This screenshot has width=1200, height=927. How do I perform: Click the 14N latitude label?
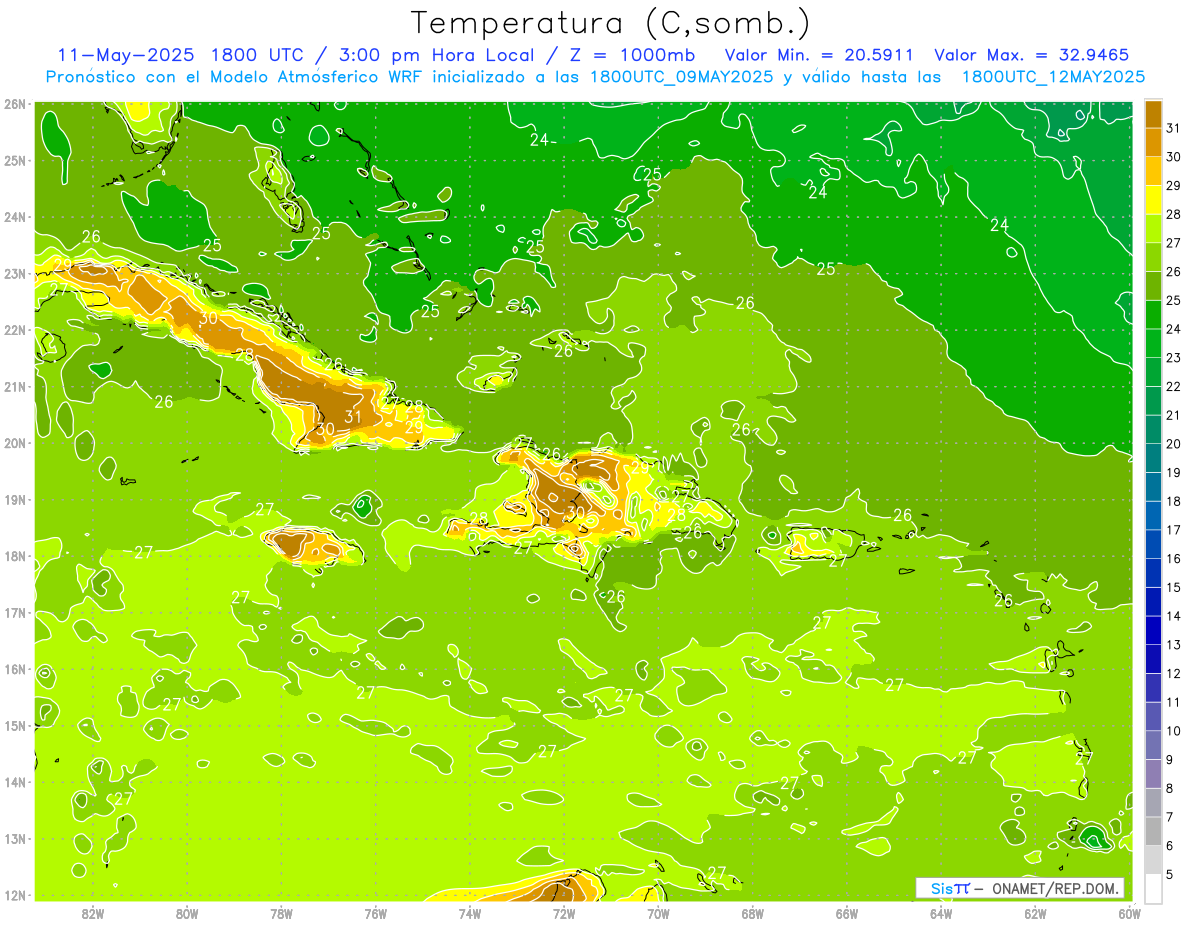pyautogui.click(x=15, y=782)
